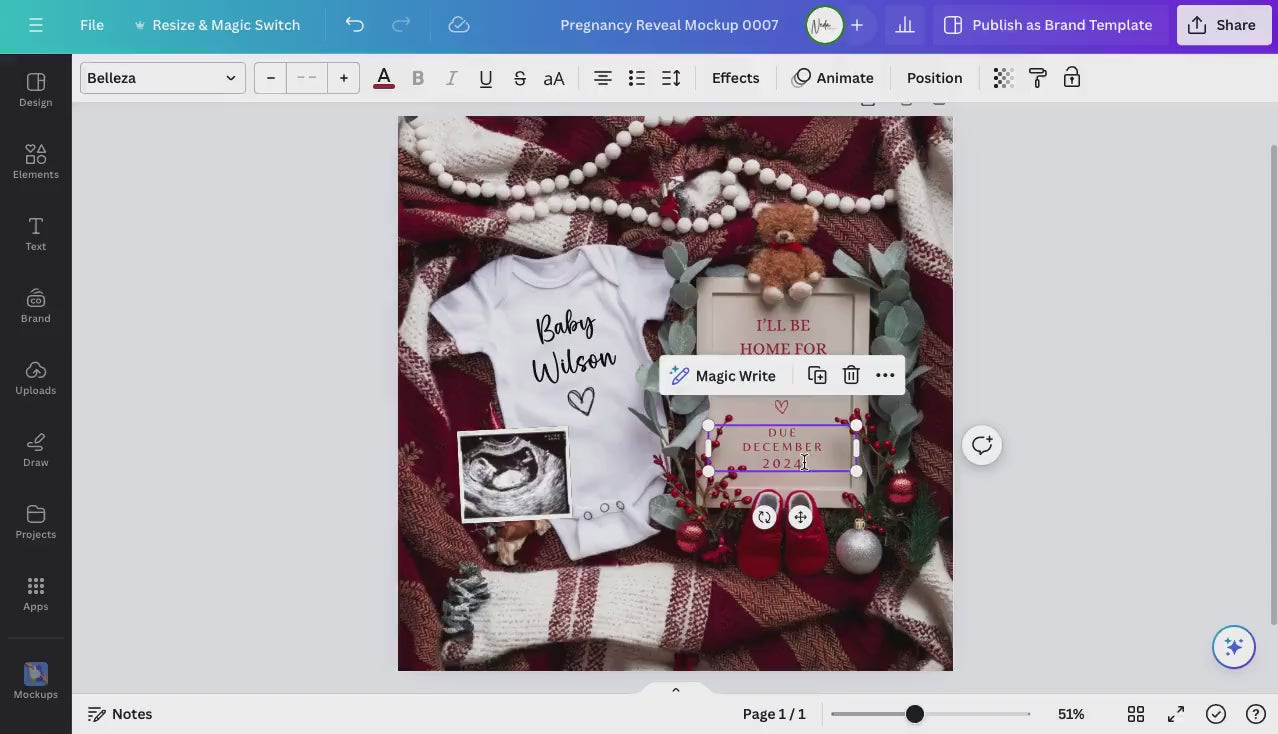This screenshot has height=734, width=1278.
Task: Open the Projects panel
Action: pos(36,522)
